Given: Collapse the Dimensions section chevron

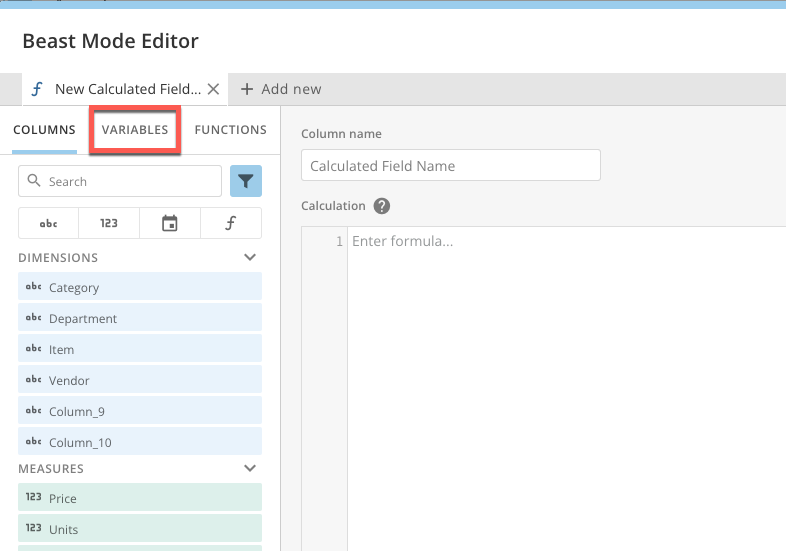Looking at the screenshot, I should click(251, 258).
